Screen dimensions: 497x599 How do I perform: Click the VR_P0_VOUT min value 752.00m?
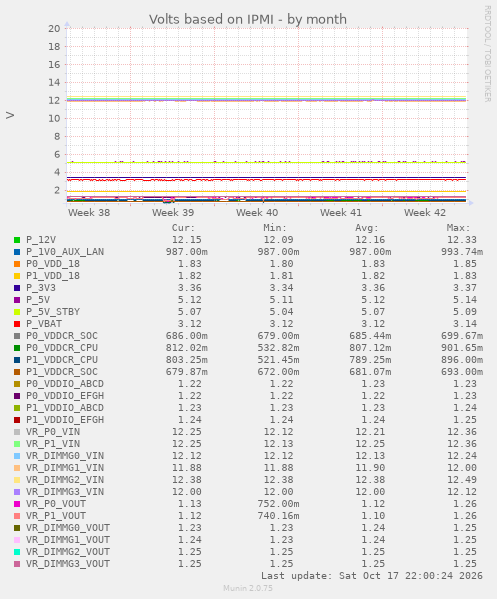tap(278, 504)
